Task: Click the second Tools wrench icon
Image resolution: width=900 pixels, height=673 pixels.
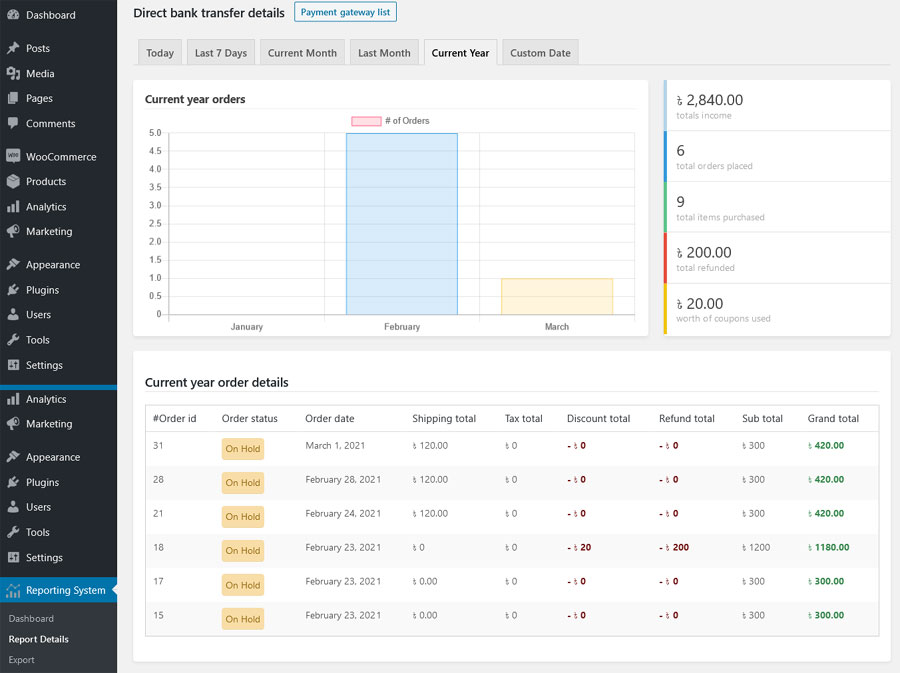Action: click(13, 532)
